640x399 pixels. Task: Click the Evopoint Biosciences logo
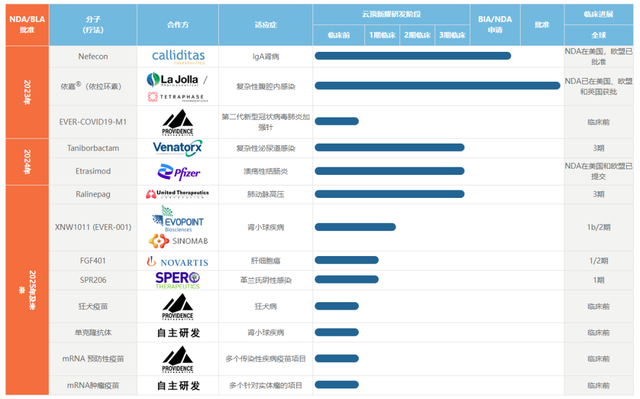coord(178,219)
